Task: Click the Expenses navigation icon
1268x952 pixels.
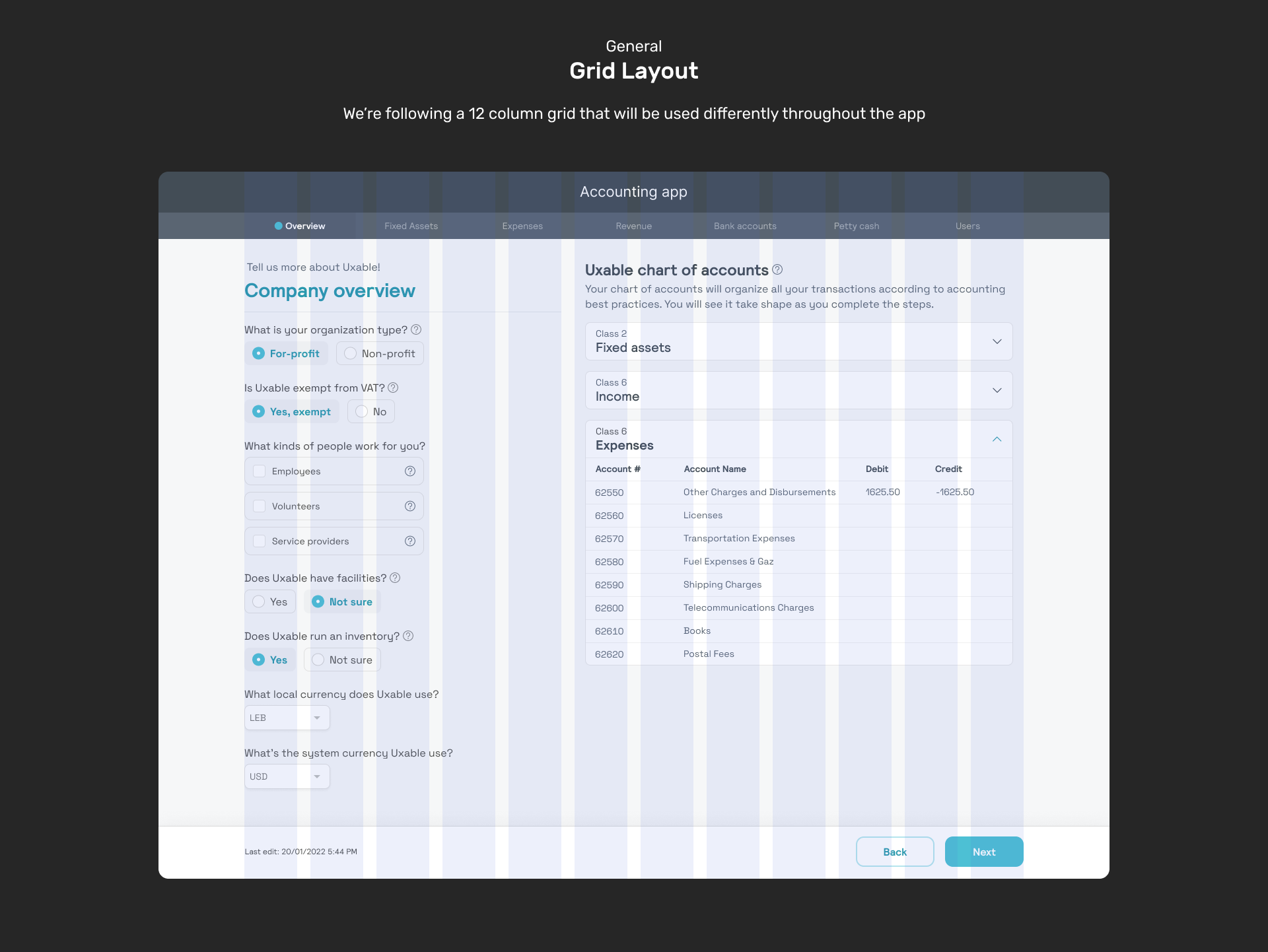Action: tap(522, 225)
